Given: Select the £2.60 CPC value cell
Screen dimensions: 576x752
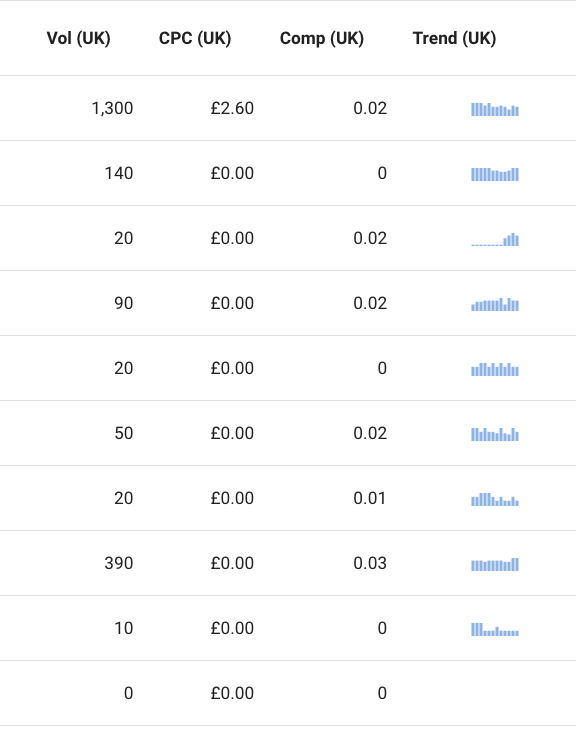Looking at the screenshot, I should 232,108.
